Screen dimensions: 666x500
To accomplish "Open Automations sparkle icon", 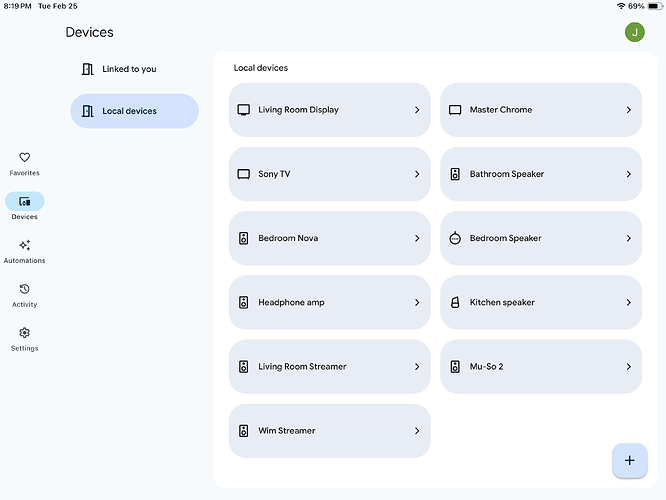I will [25, 245].
